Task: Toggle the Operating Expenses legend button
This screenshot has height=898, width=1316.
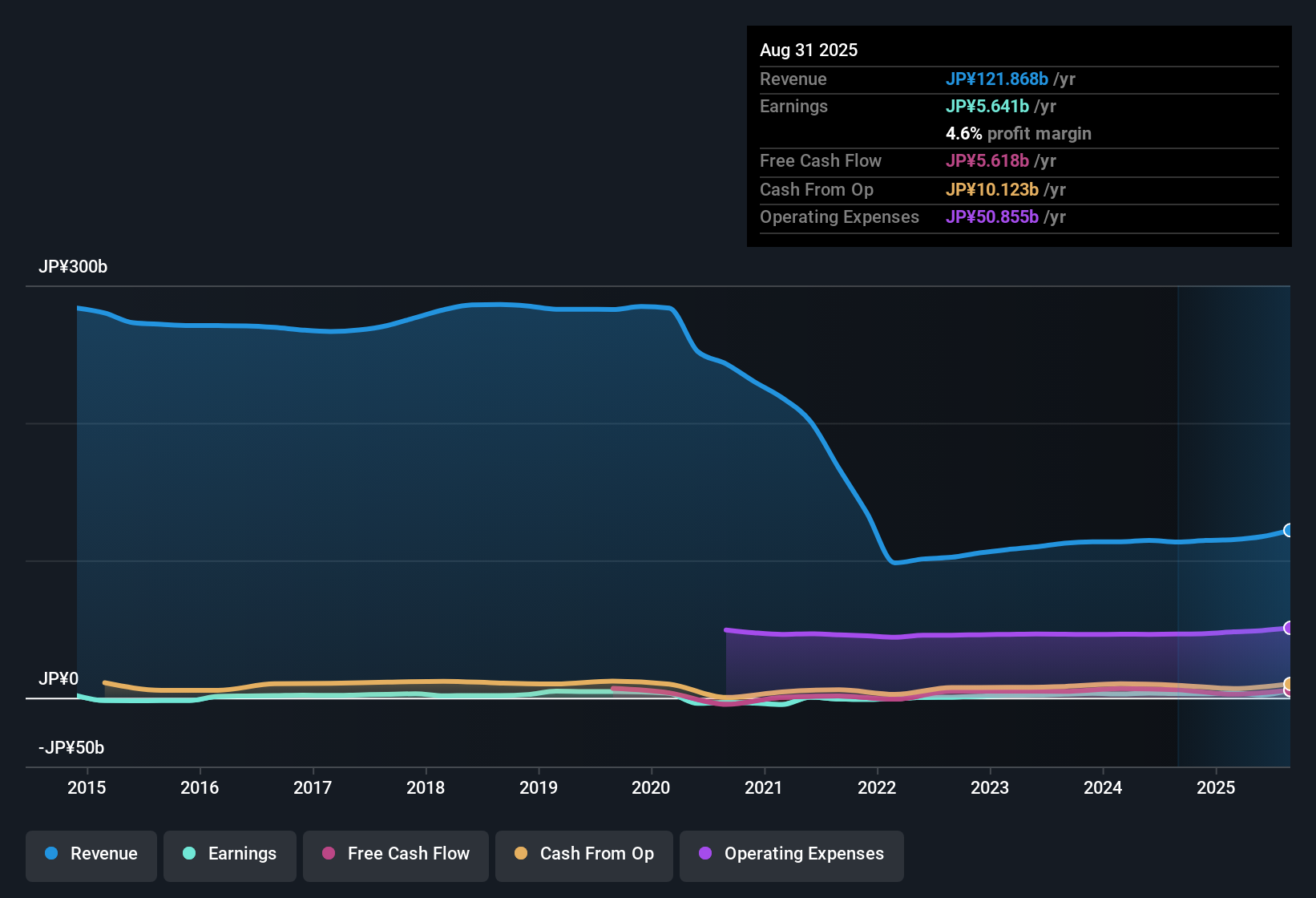Action: [792, 855]
